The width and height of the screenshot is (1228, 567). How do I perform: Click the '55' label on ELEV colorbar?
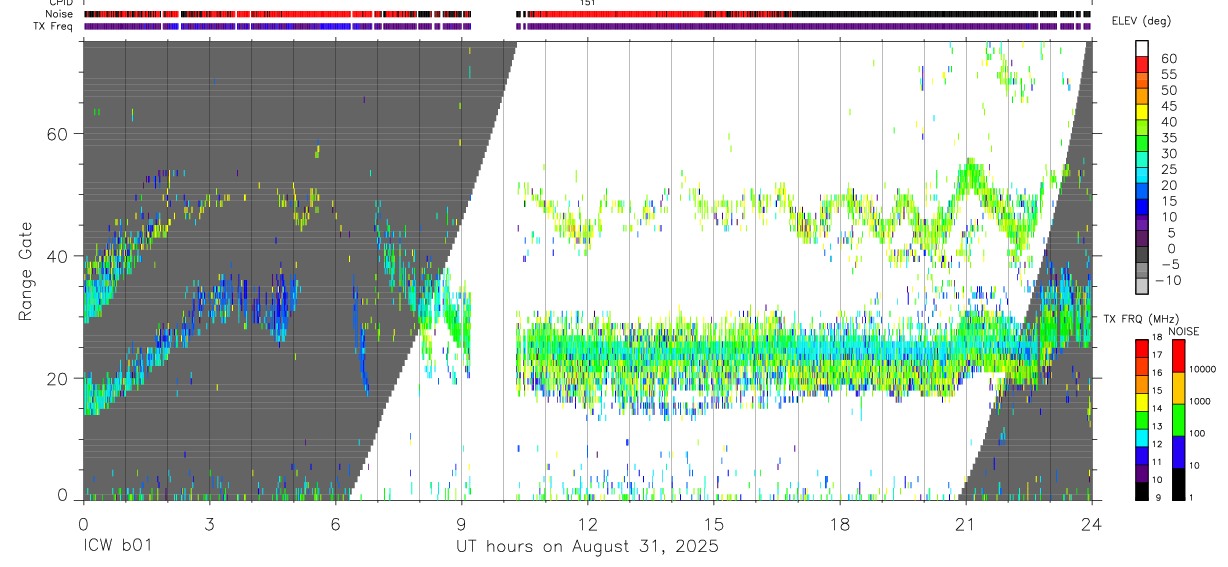[x=1168, y=74]
